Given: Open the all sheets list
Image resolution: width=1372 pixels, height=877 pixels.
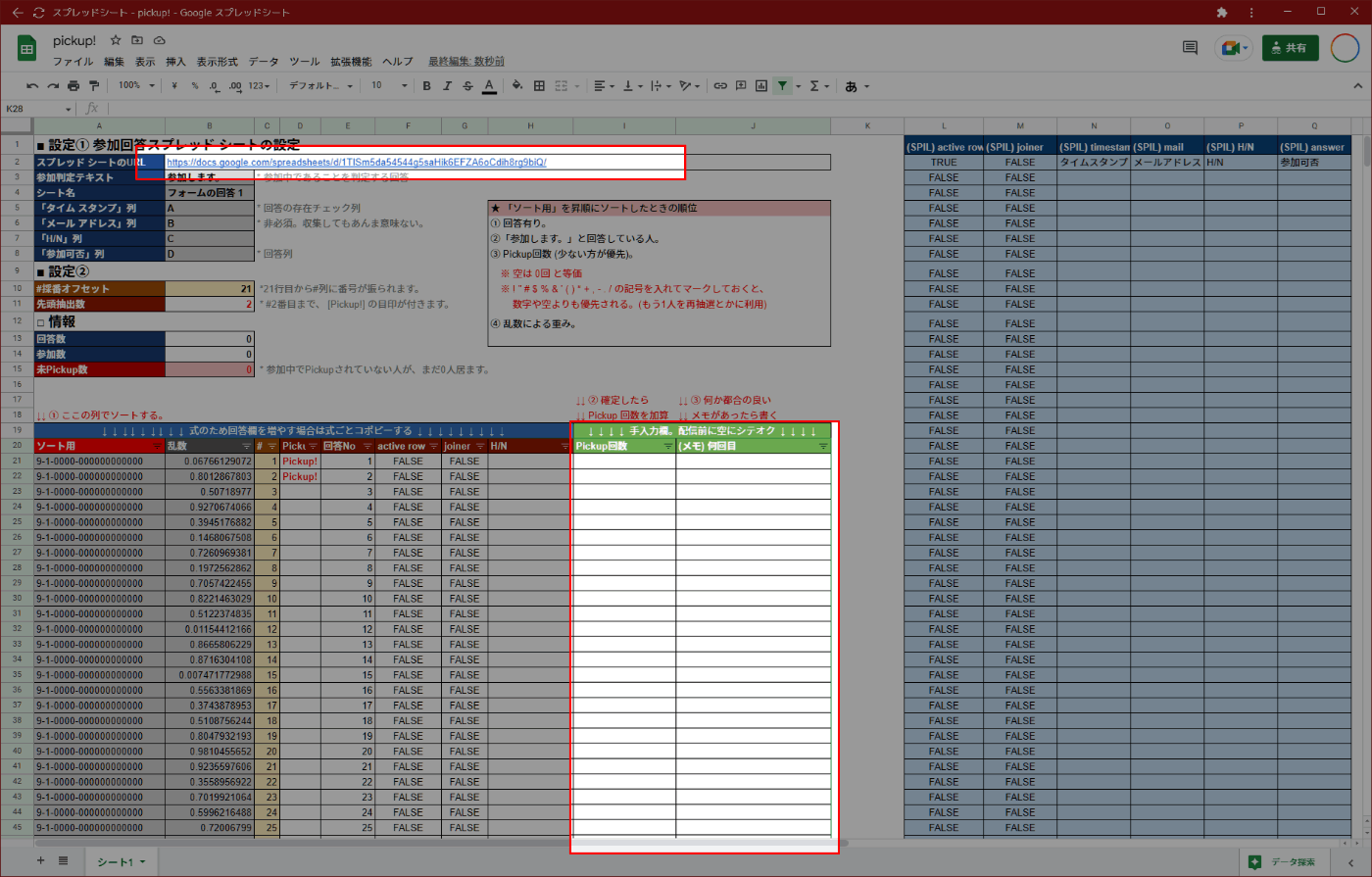Looking at the screenshot, I should [x=64, y=861].
